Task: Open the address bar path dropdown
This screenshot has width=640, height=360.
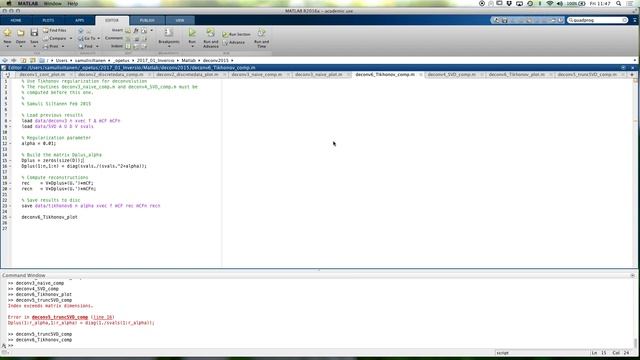Action: point(635,60)
